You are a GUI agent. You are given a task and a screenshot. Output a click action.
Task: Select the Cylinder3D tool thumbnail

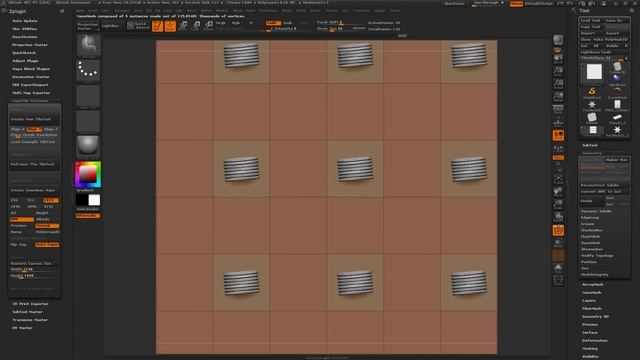[x=617, y=68]
